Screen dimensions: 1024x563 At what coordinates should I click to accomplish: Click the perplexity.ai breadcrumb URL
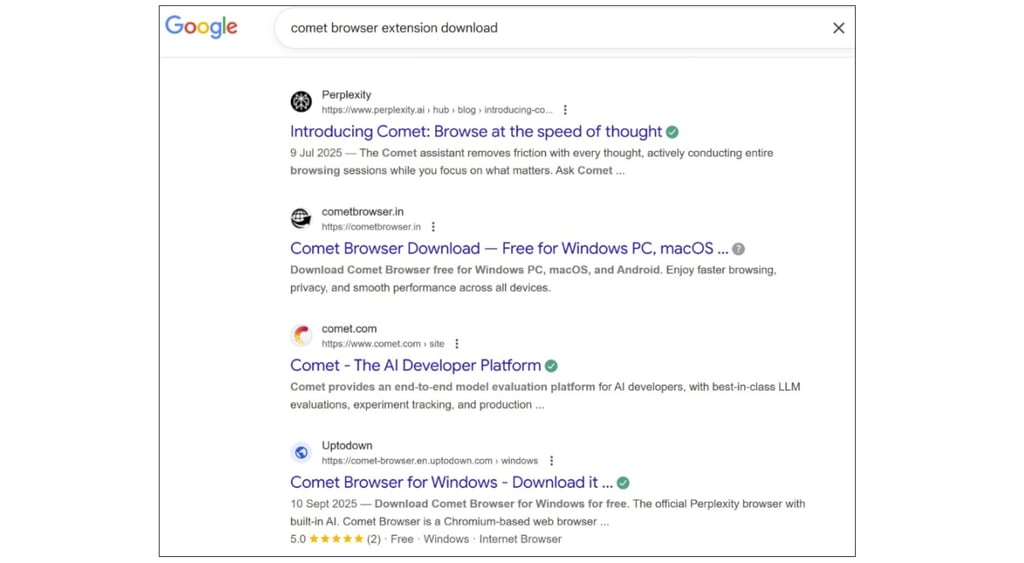coord(437,110)
